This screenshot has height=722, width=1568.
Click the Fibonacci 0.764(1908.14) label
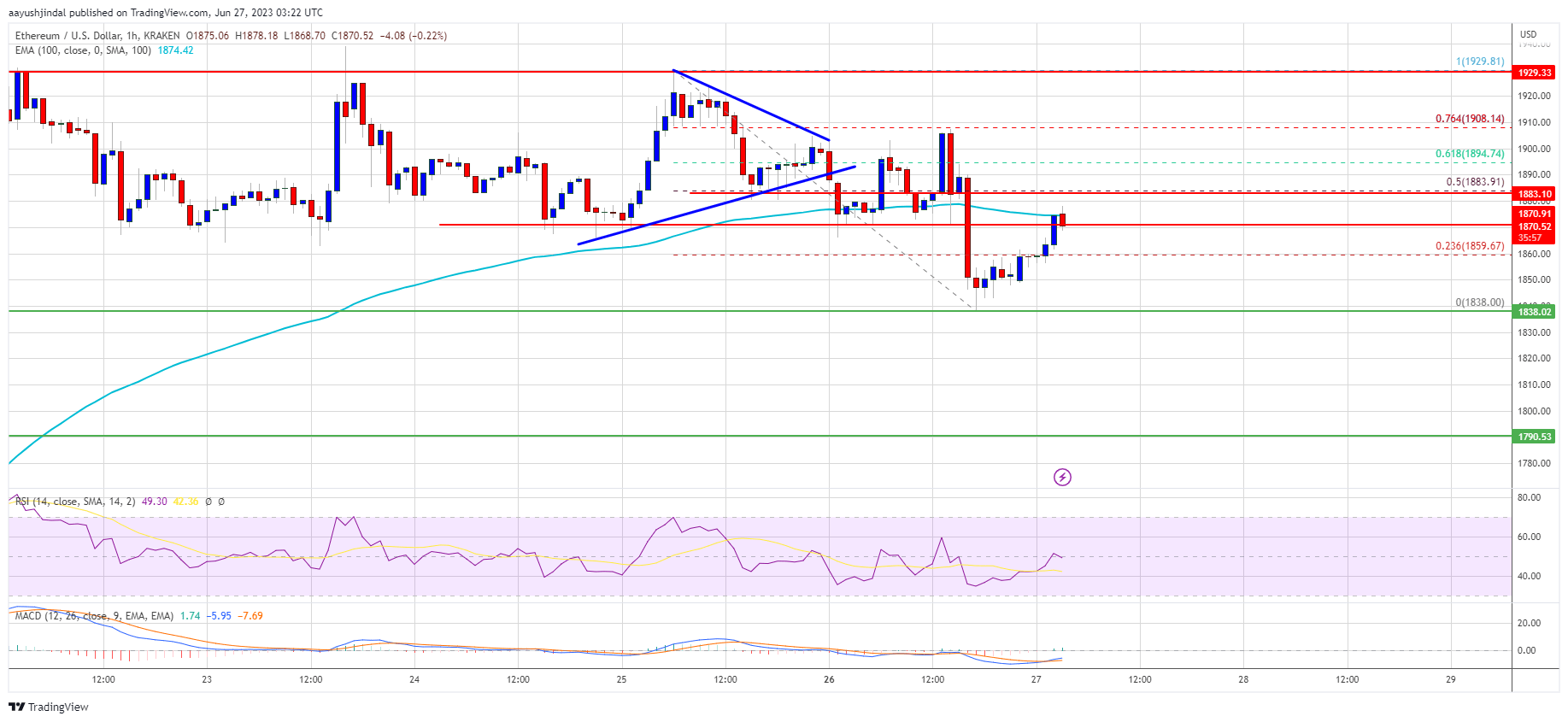1470,119
